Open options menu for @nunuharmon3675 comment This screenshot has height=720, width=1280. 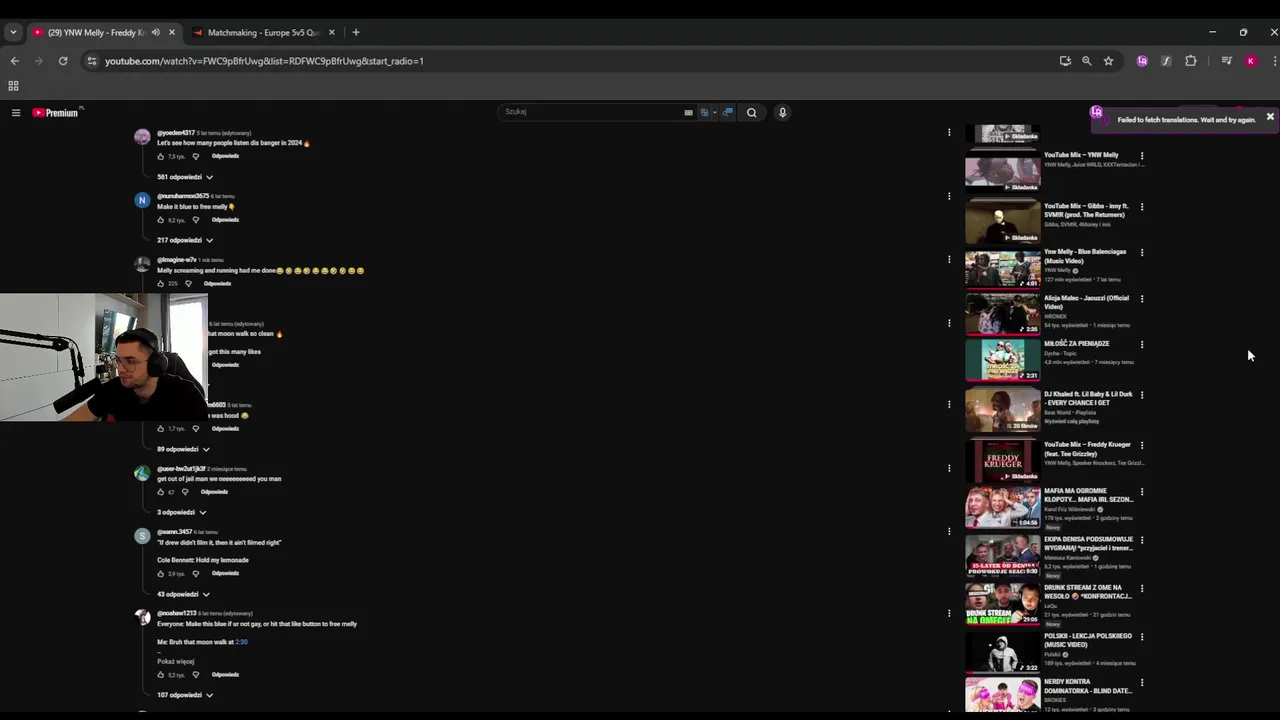[949, 196]
